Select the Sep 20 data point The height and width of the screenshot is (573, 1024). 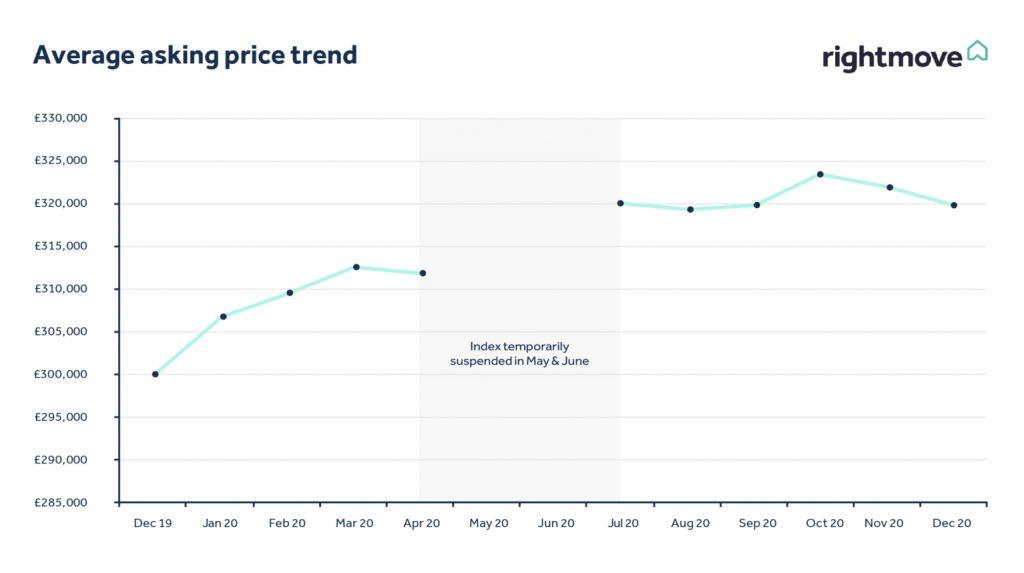pyautogui.click(x=757, y=205)
